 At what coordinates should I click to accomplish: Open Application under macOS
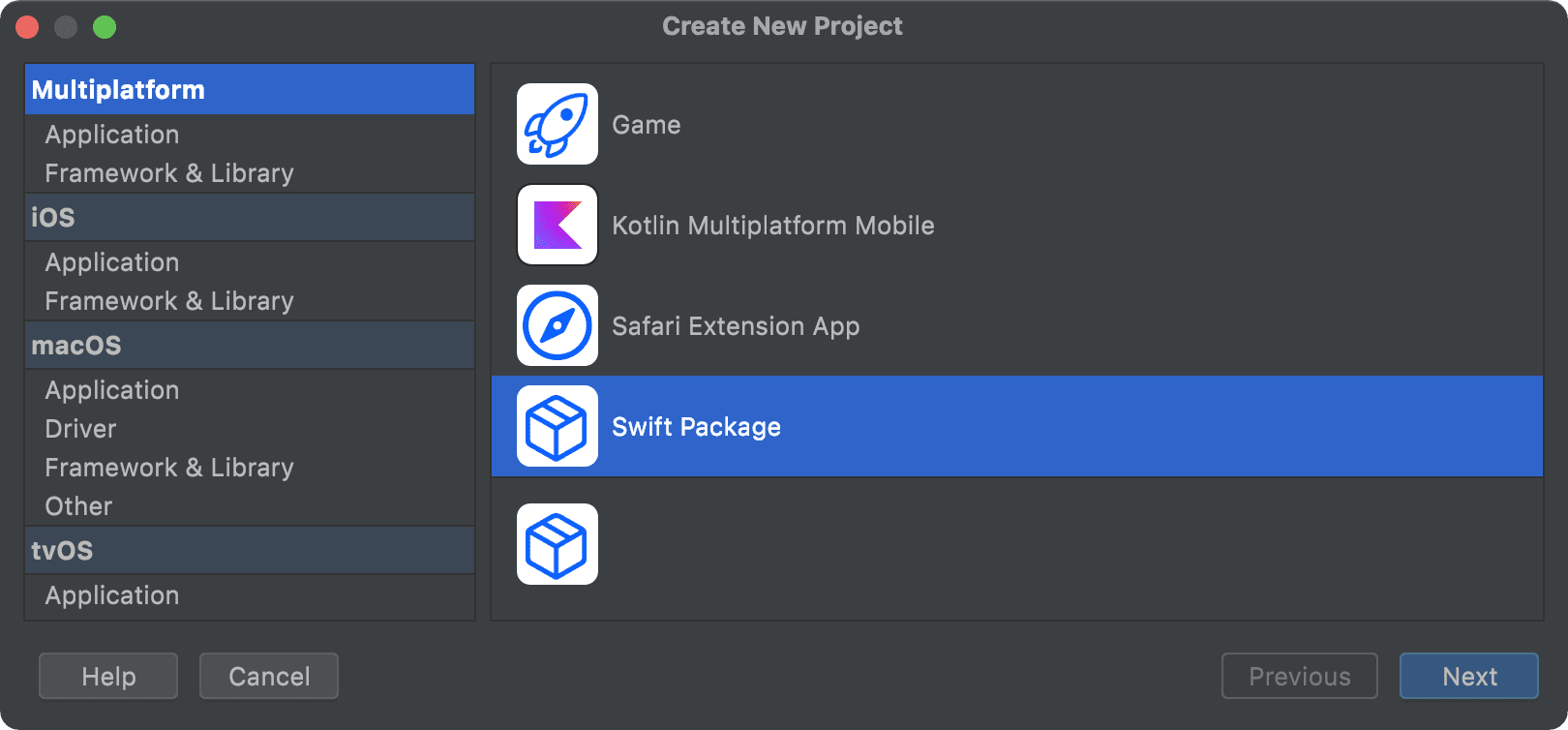coord(250,390)
